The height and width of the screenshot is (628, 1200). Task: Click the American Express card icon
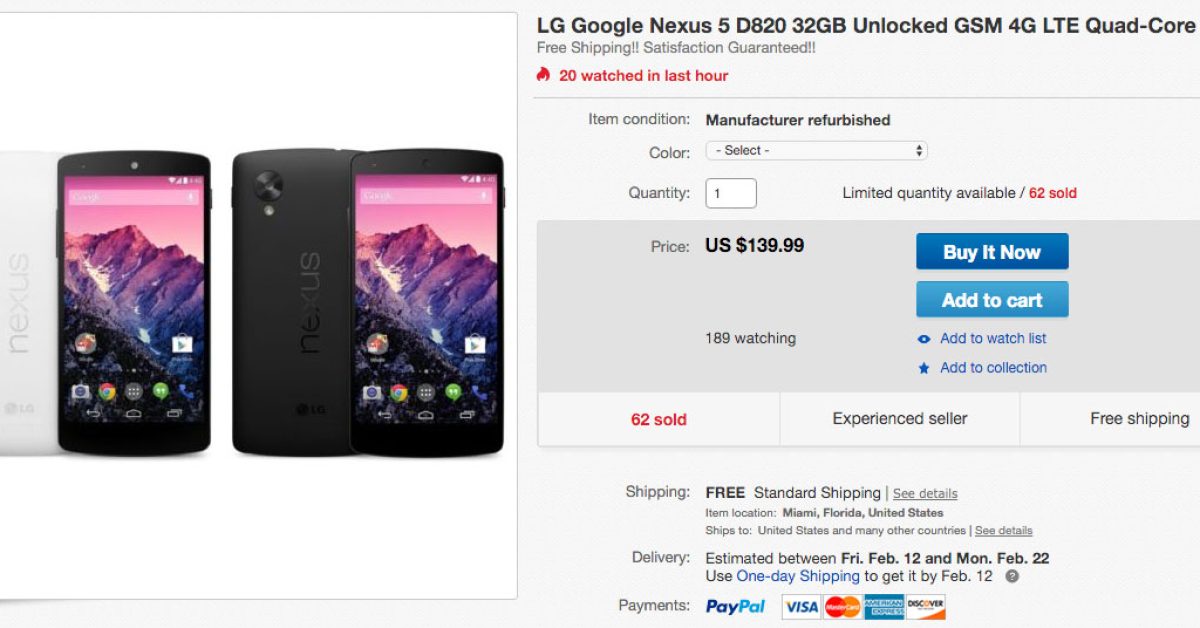pyautogui.click(x=884, y=606)
